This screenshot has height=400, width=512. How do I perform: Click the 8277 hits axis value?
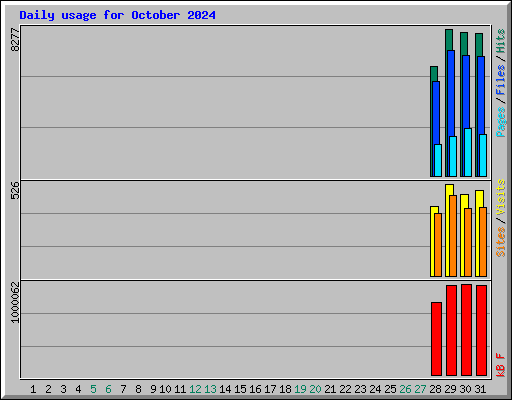click(15, 40)
